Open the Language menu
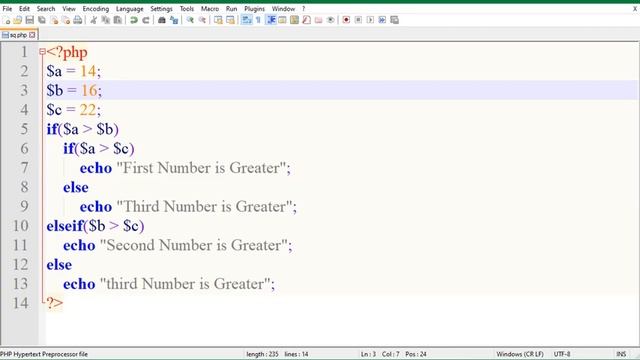The image size is (640, 360). tap(129, 9)
